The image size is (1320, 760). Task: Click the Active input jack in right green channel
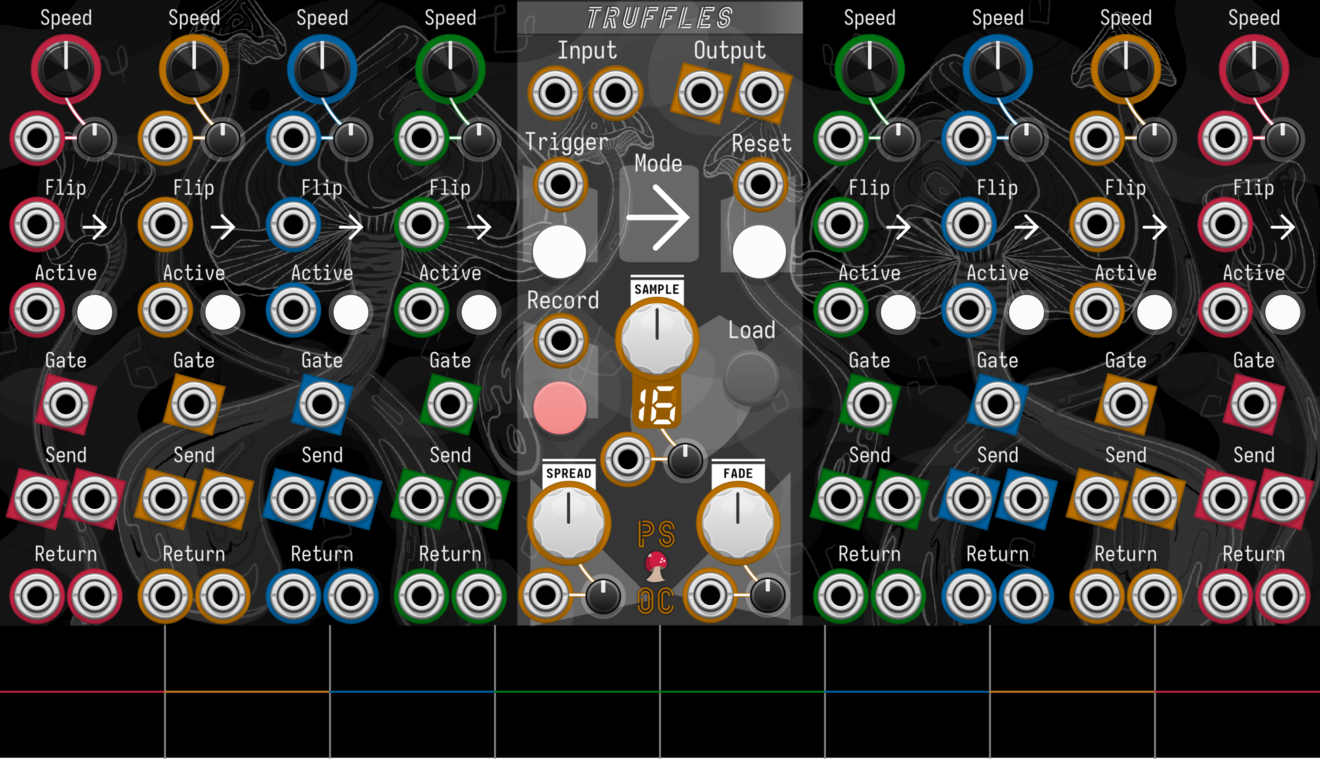(x=840, y=310)
